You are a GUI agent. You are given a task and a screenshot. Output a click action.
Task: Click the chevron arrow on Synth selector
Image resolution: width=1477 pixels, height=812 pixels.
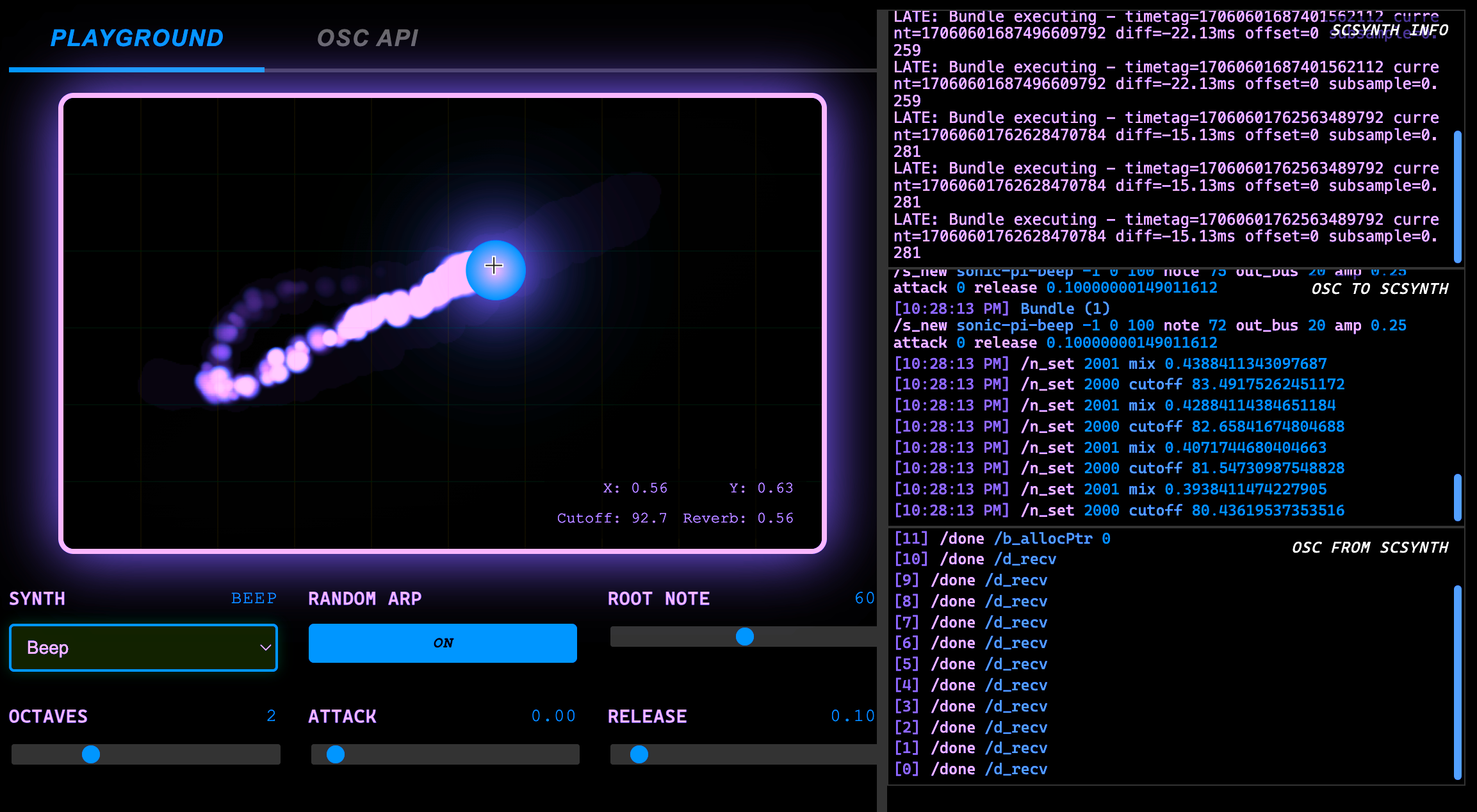pos(265,647)
